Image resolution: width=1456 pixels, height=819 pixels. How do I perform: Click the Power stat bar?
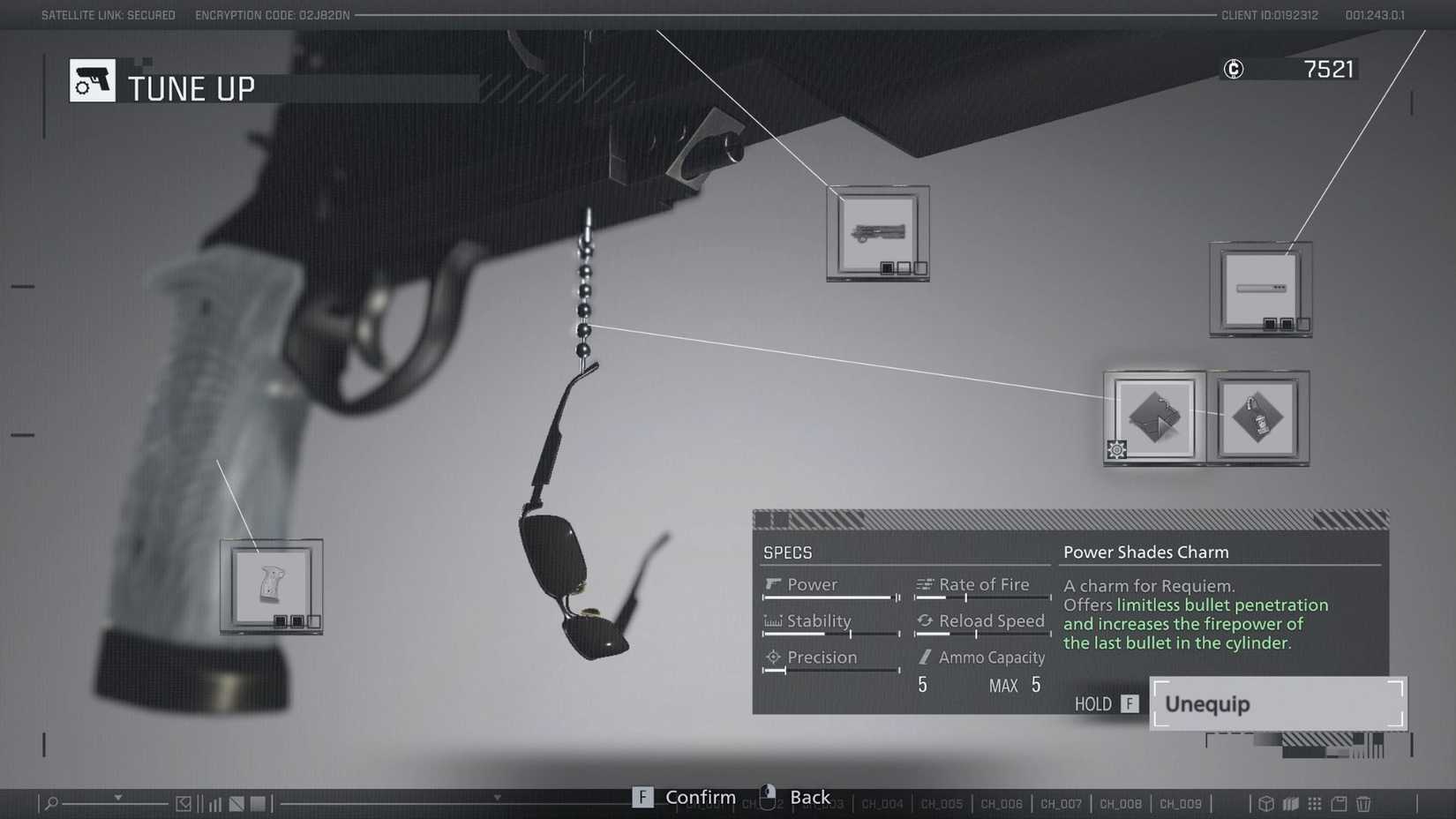pyautogui.click(x=830, y=597)
